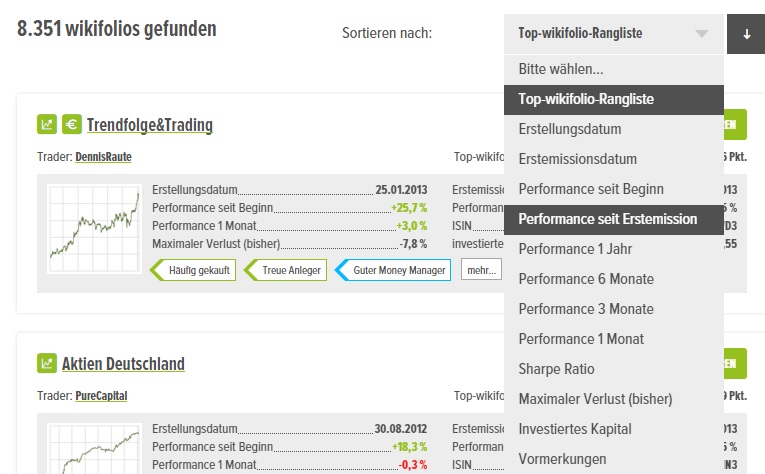Click chart icon next to Aktien Deutschland
The image size is (765, 474).
click(47, 363)
